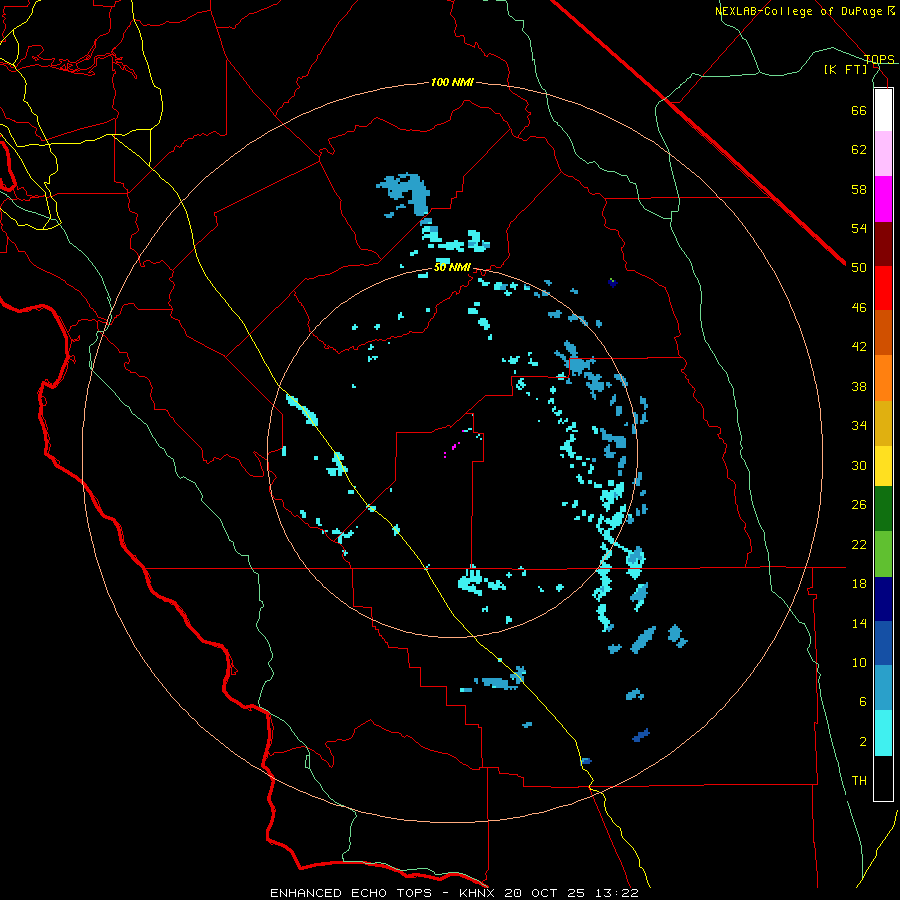Select the legend value 34

[x=859, y=426]
